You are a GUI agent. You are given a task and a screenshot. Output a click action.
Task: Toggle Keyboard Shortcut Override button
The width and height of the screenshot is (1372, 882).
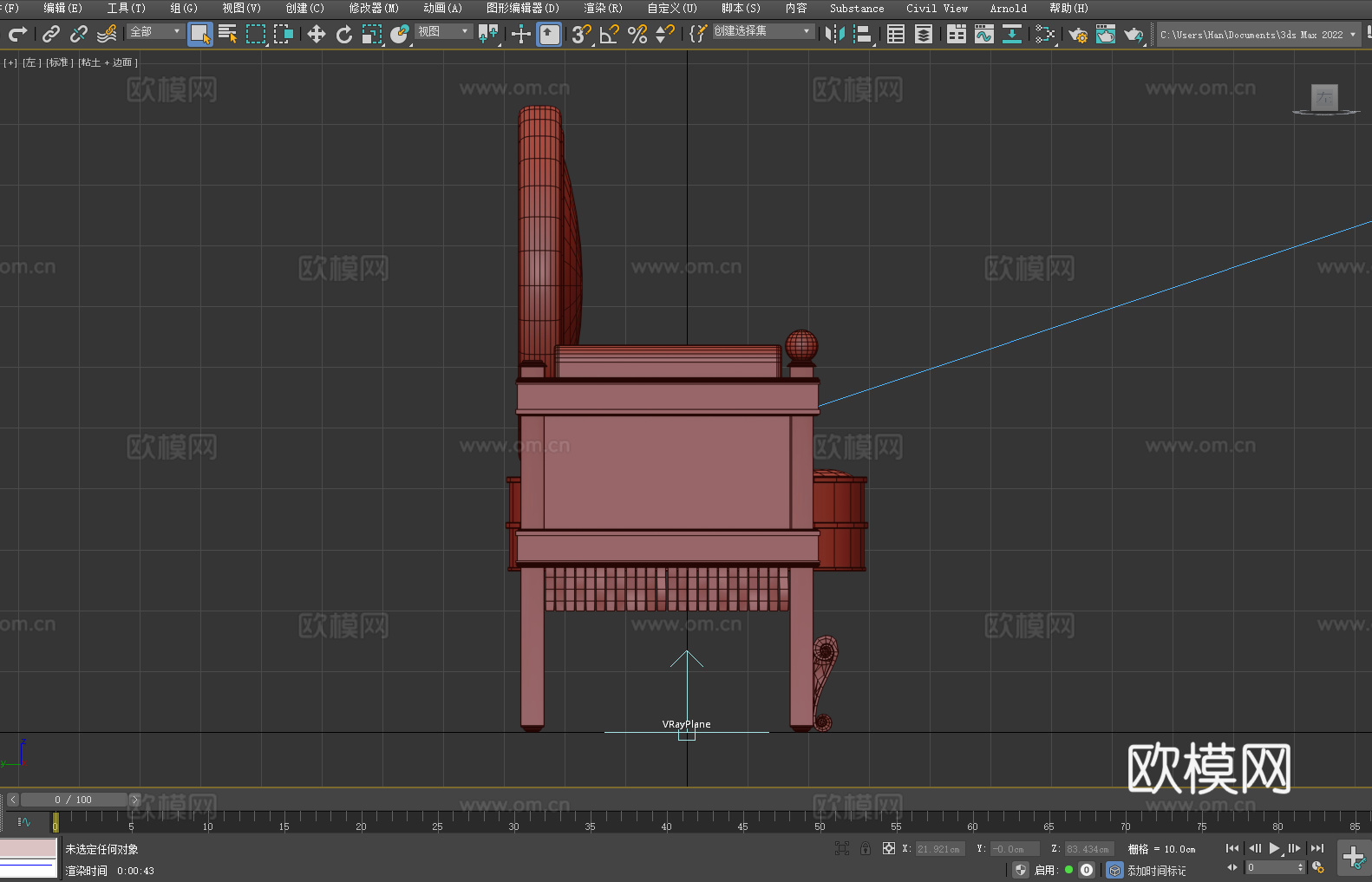pyautogui.click(x=549, y=34)
